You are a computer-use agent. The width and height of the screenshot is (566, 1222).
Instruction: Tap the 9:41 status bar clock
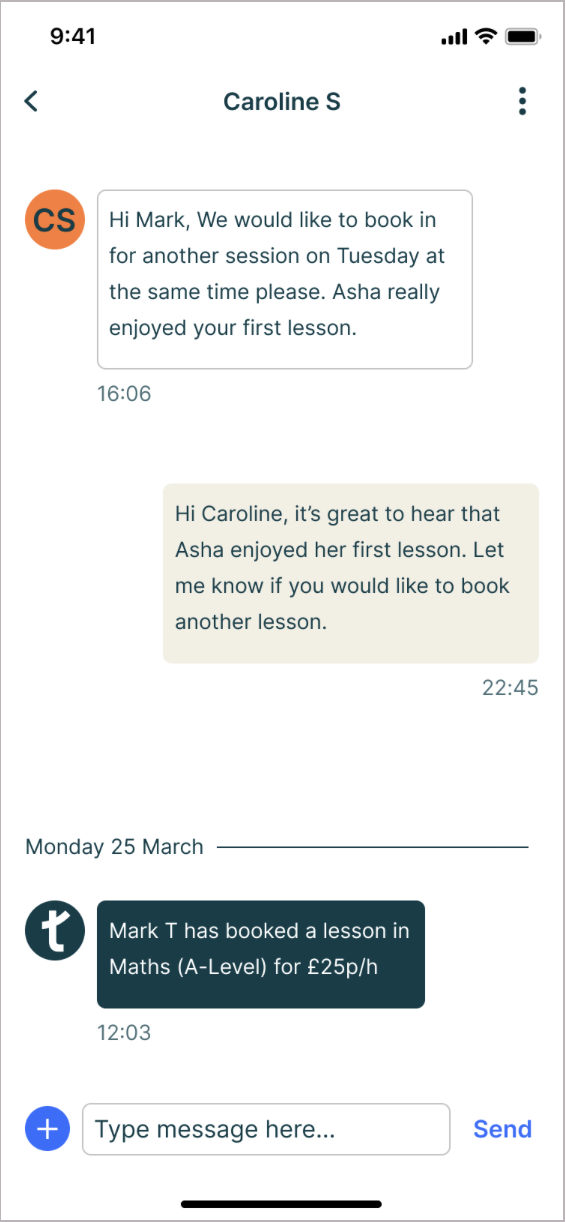point(73,36)
